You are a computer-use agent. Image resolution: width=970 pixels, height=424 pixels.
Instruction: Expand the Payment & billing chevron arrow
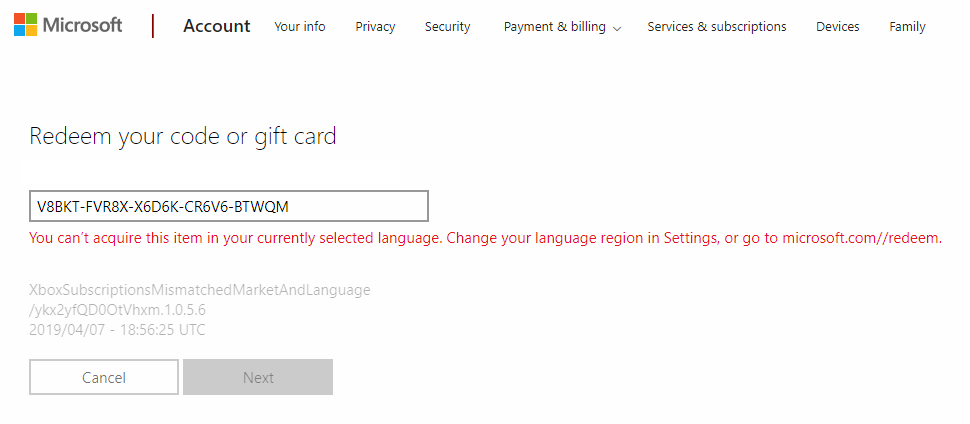pos(616,28)
